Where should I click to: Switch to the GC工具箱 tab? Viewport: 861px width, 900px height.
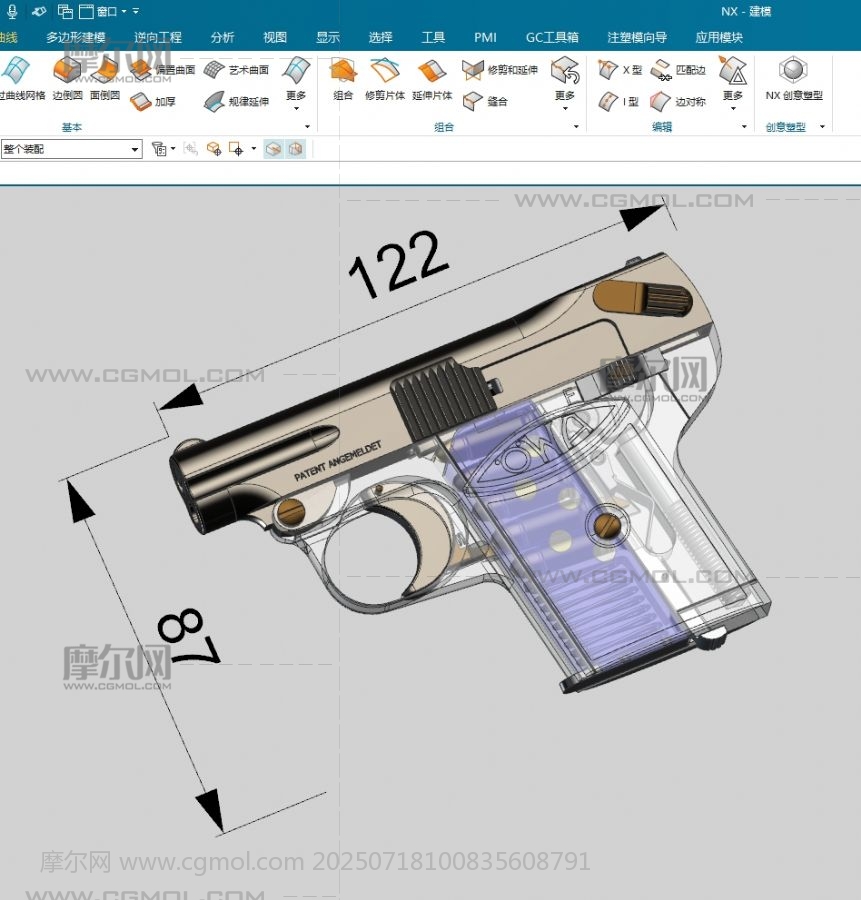coord(552,37)
